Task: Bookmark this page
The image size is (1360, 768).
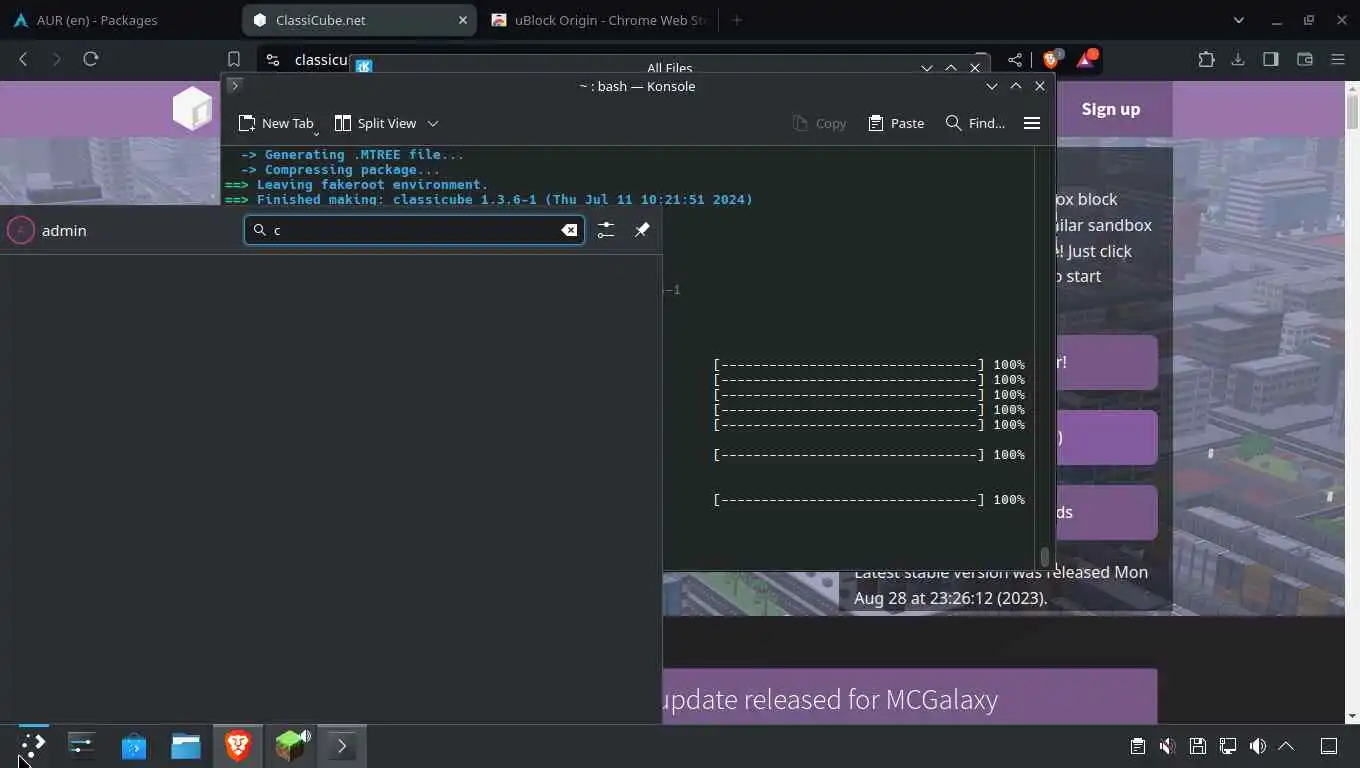Action: pos(234,59)
